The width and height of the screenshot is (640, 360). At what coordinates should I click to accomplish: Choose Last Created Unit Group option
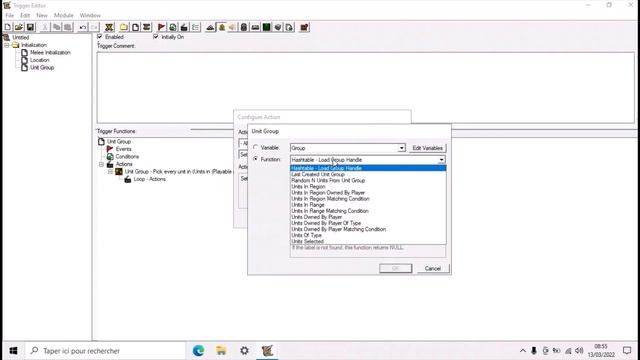tap(368, 174)
